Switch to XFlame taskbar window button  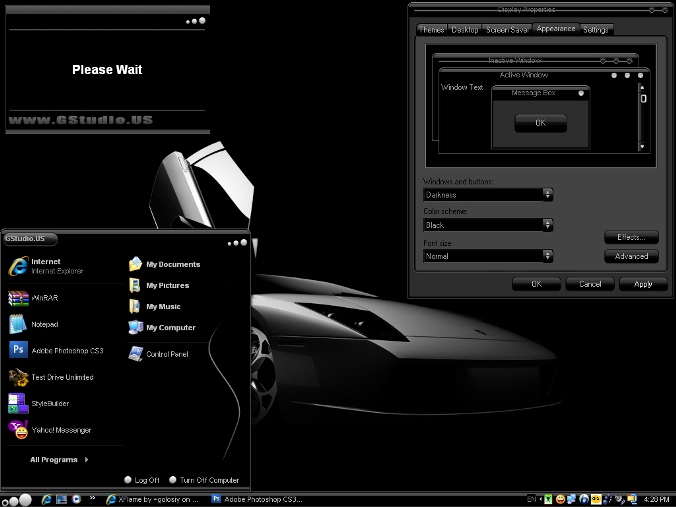point(153,499)
